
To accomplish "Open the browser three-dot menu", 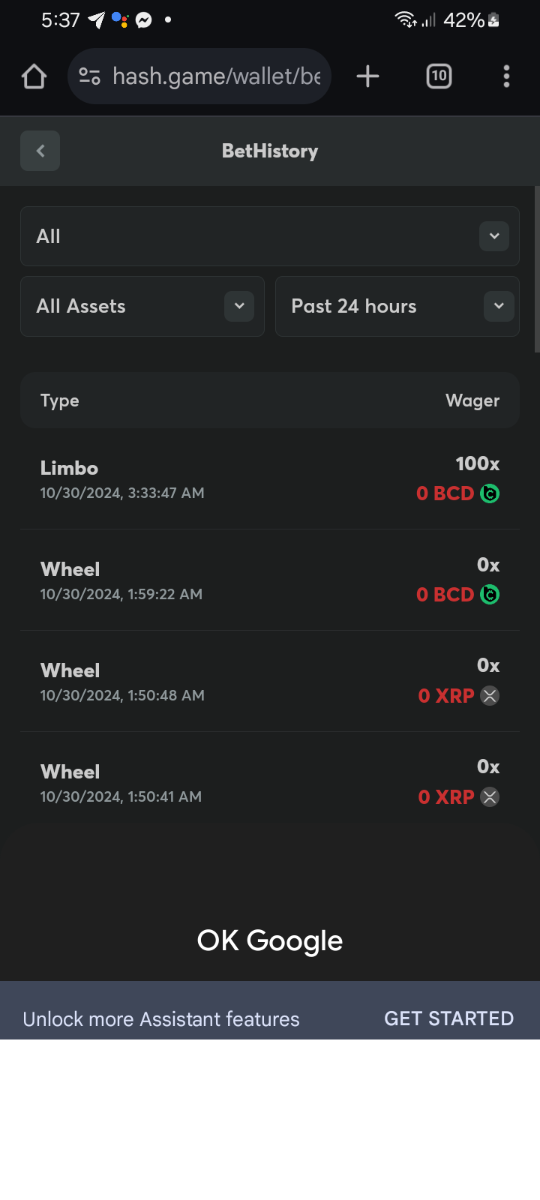I will pyautogui.click(x=506, y=76).
